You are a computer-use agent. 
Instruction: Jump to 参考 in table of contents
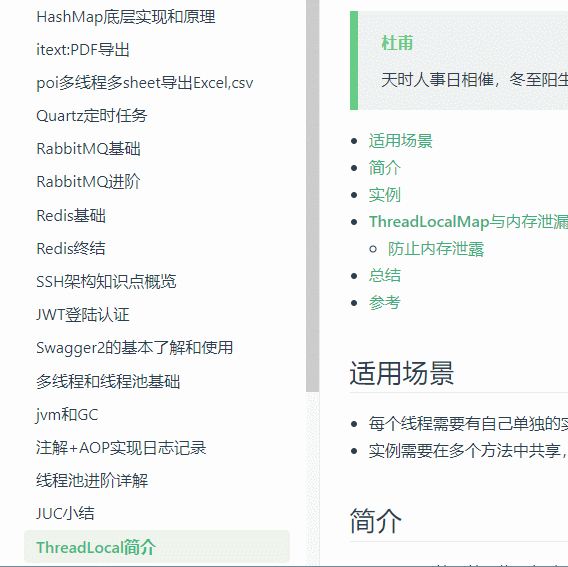pyautogui.click(x=385, y=303)
